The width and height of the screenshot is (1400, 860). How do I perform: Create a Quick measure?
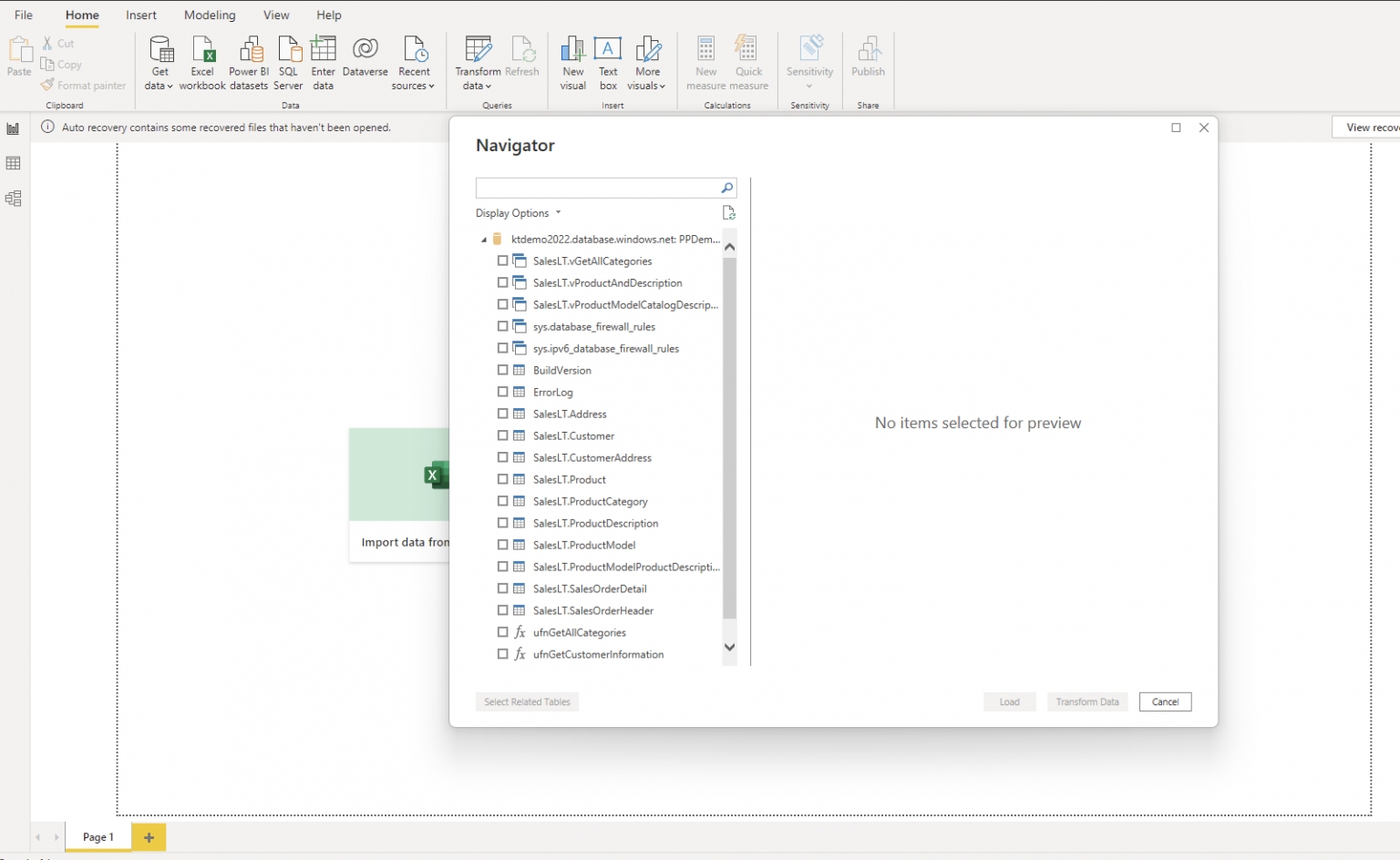[747, 62]
